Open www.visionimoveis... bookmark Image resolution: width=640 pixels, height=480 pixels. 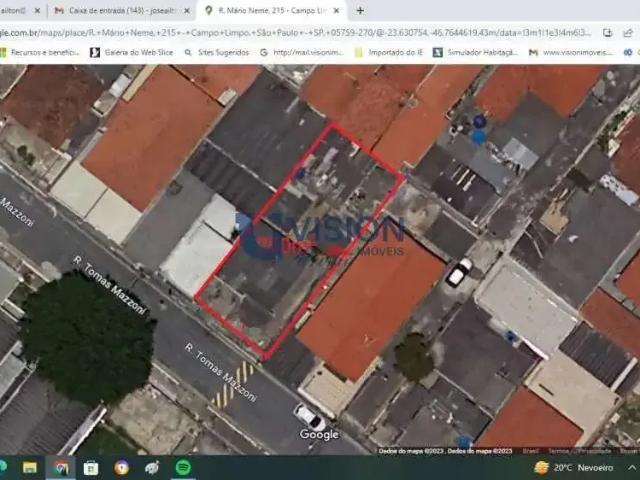click(571, 52)
